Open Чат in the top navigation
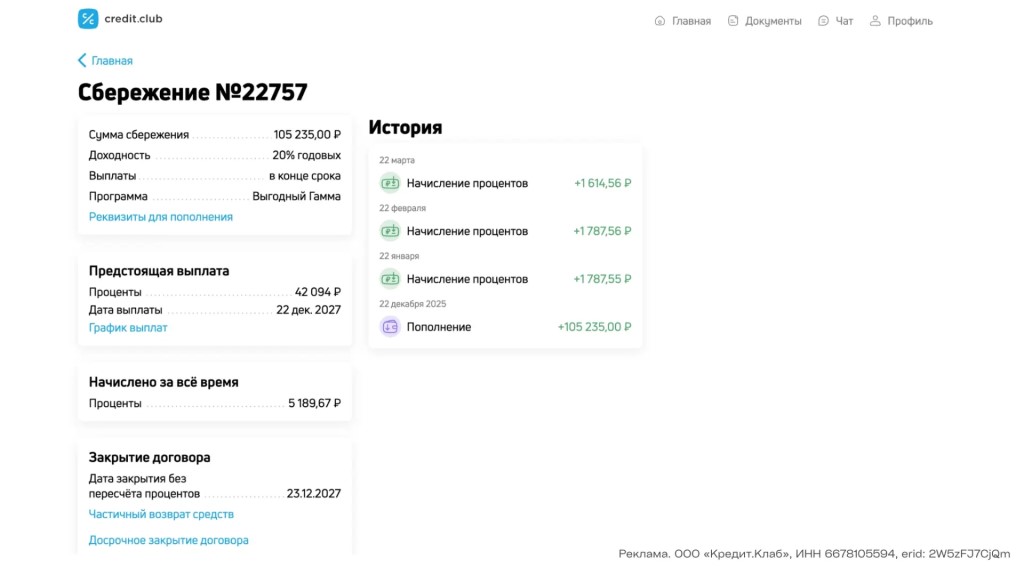 844,21
